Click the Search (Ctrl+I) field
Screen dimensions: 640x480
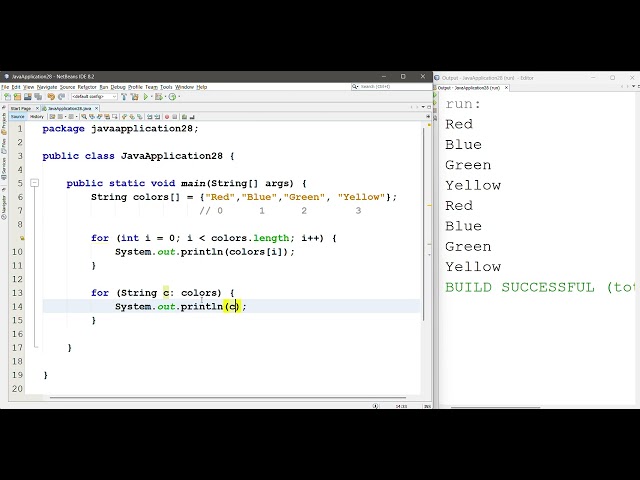391,87
